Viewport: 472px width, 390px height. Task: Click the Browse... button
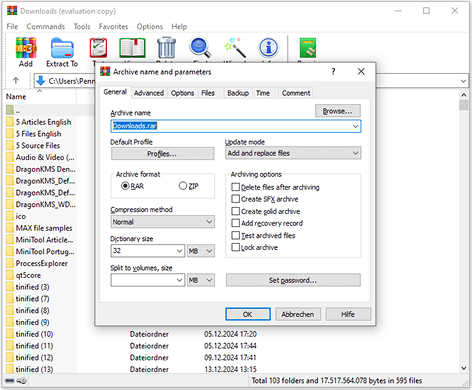coord(338,111)
